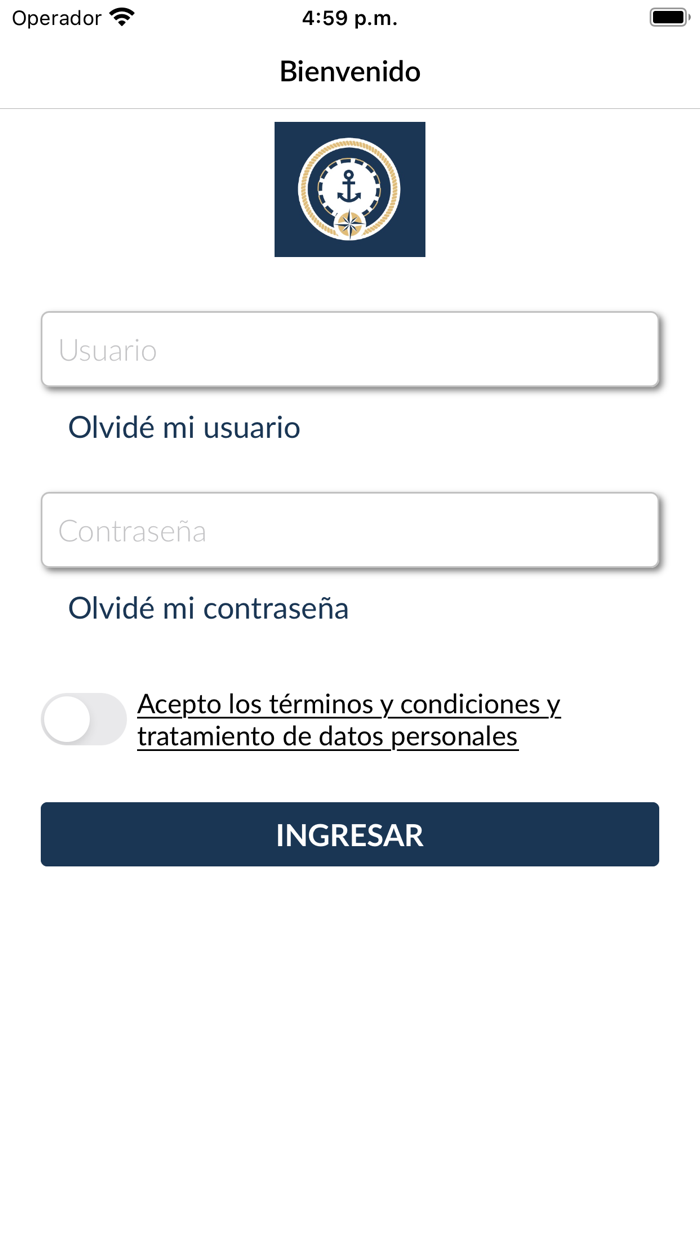Click the compass emblem inside the logo

pyautogui.click(x=349, y=225)
